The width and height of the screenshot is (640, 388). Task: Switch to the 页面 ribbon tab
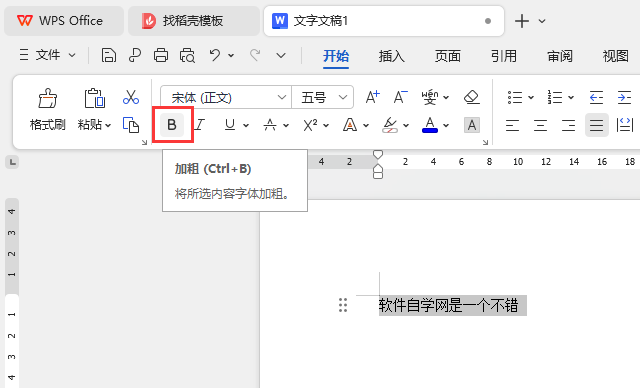click(447, 56)
